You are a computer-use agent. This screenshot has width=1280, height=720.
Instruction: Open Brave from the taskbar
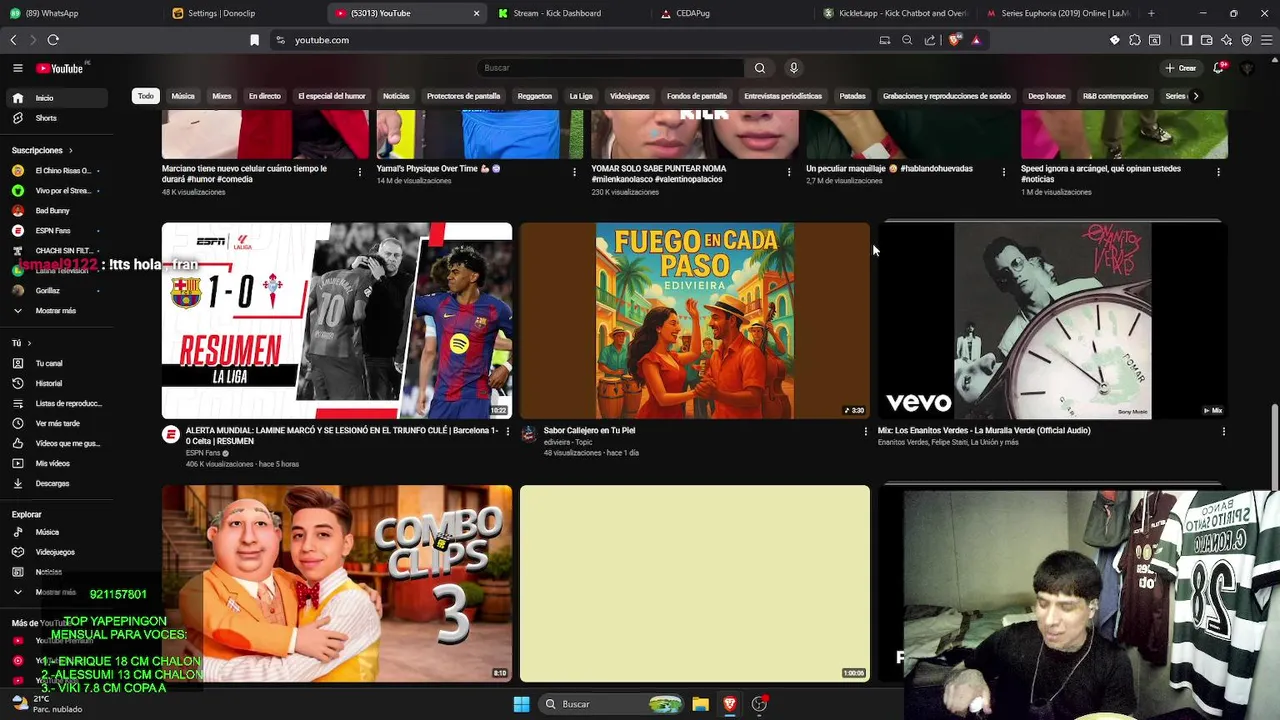click(730, 704)
